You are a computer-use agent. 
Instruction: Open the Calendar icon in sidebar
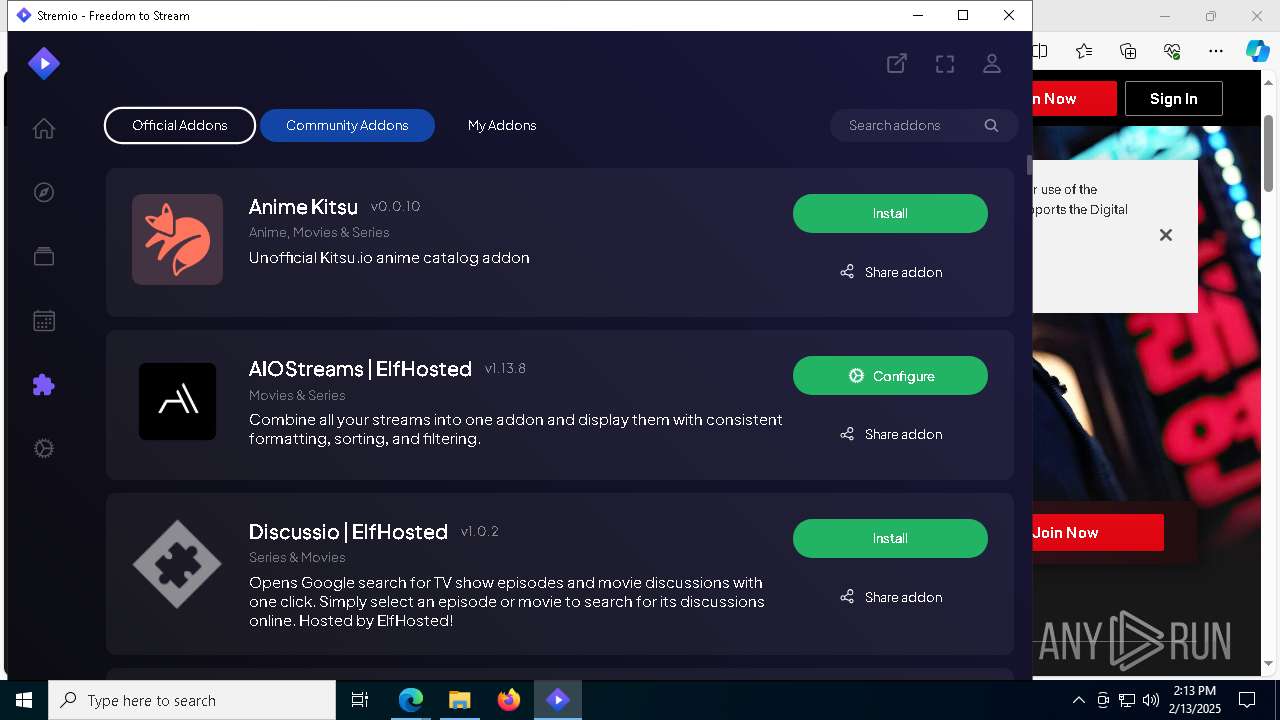43,321
